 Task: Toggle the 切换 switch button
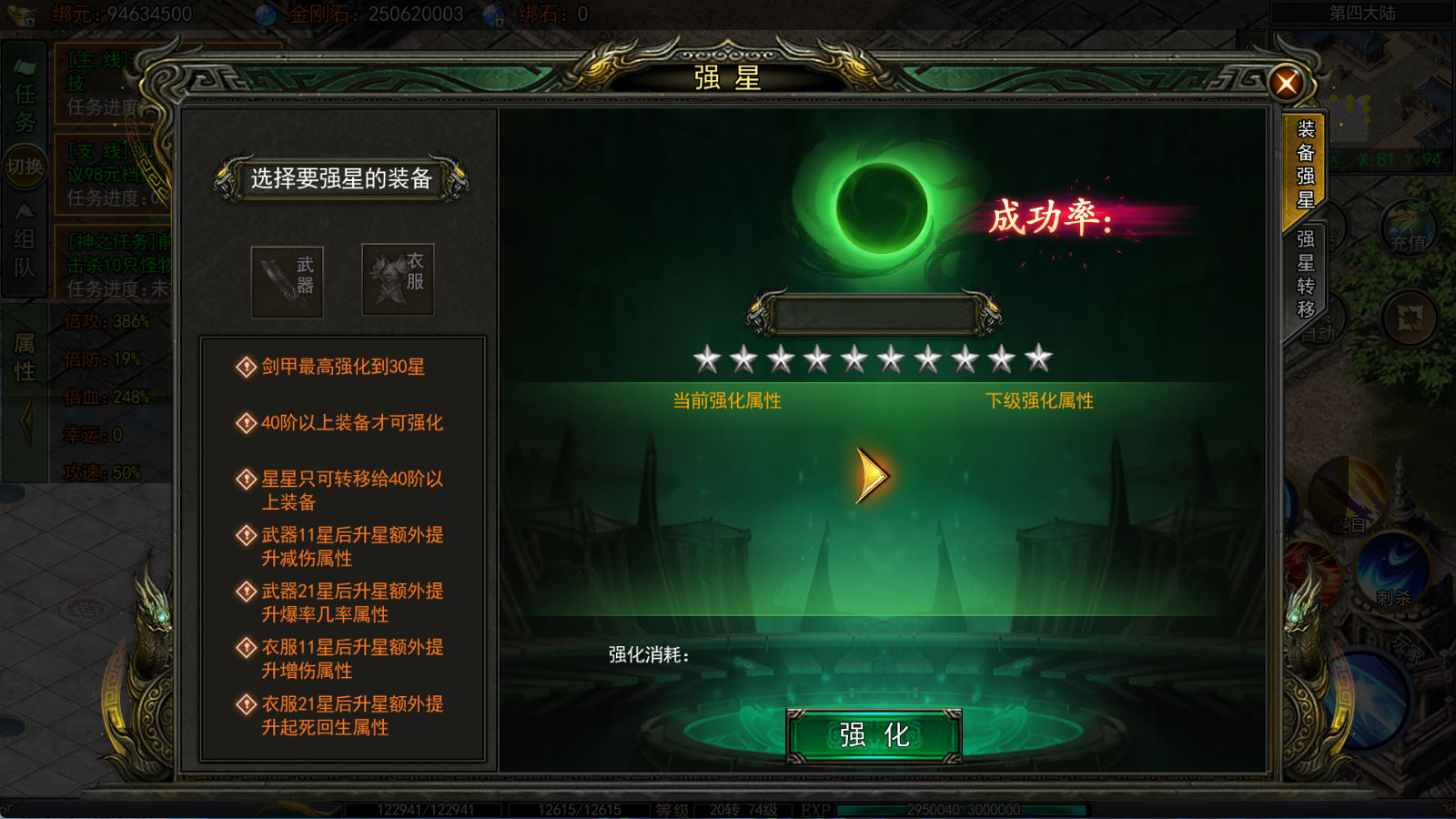[25, 167]
